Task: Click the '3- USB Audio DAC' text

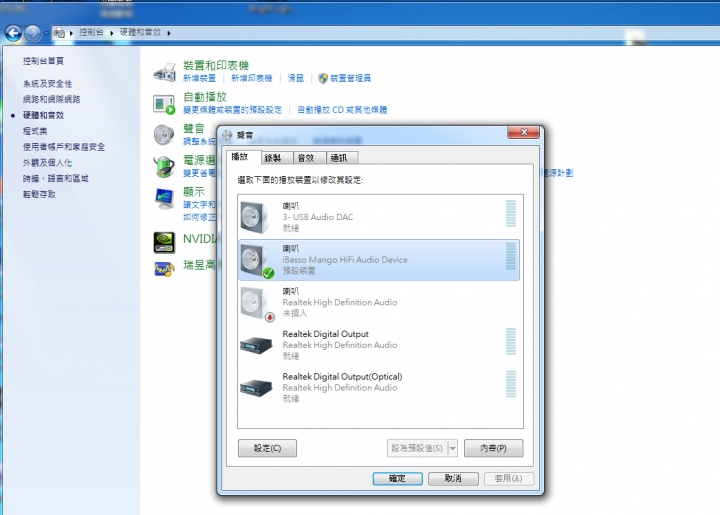Action: 318,217
